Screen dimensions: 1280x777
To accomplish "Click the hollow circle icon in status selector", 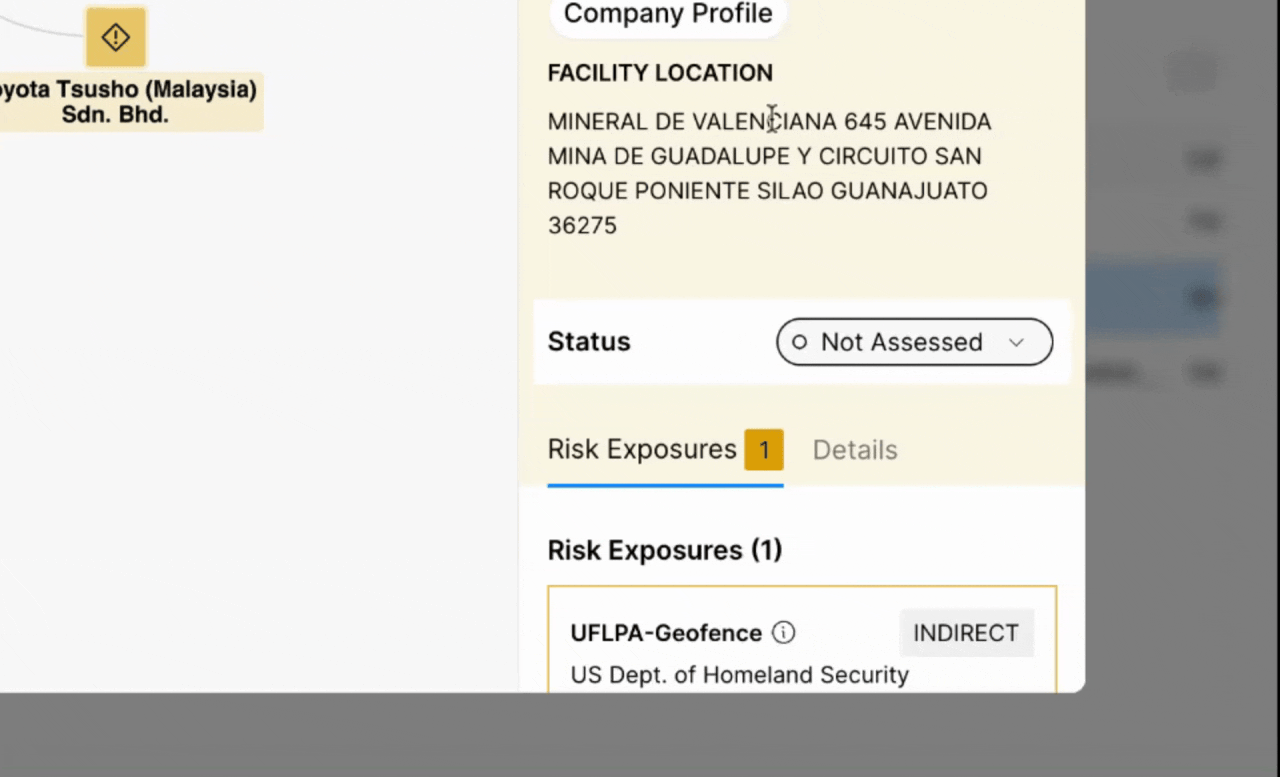I will 799,342.
